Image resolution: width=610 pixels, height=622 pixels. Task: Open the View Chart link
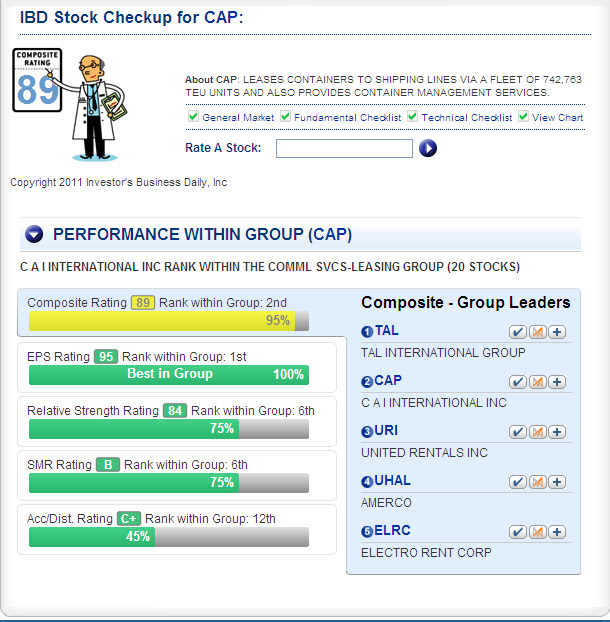(557, 117)
